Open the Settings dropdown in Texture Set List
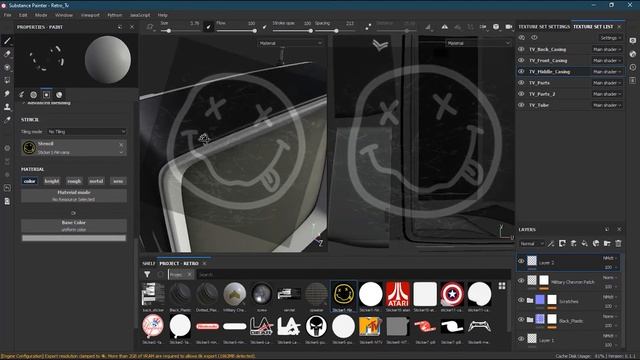 pos(610,38)
